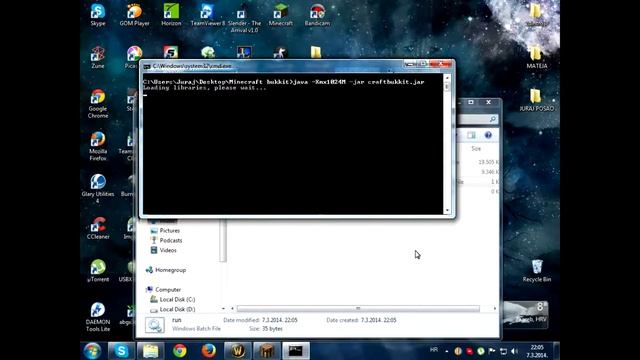This screenshot has width=640, height=360.
Task: Open Action Center flag icon
Action: click(x=492, y=351)
